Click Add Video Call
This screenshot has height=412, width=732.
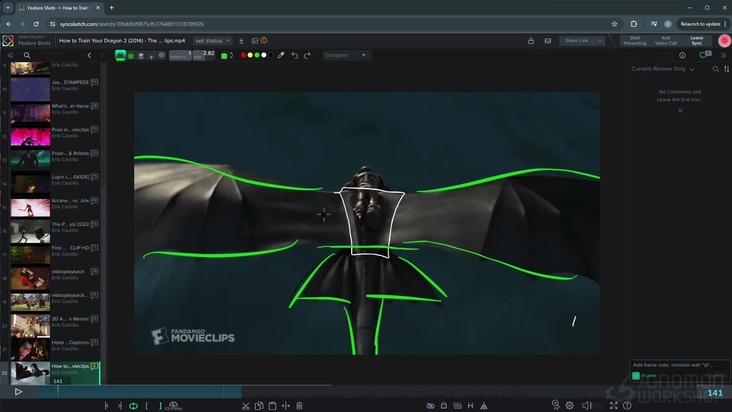coord(666,41)
